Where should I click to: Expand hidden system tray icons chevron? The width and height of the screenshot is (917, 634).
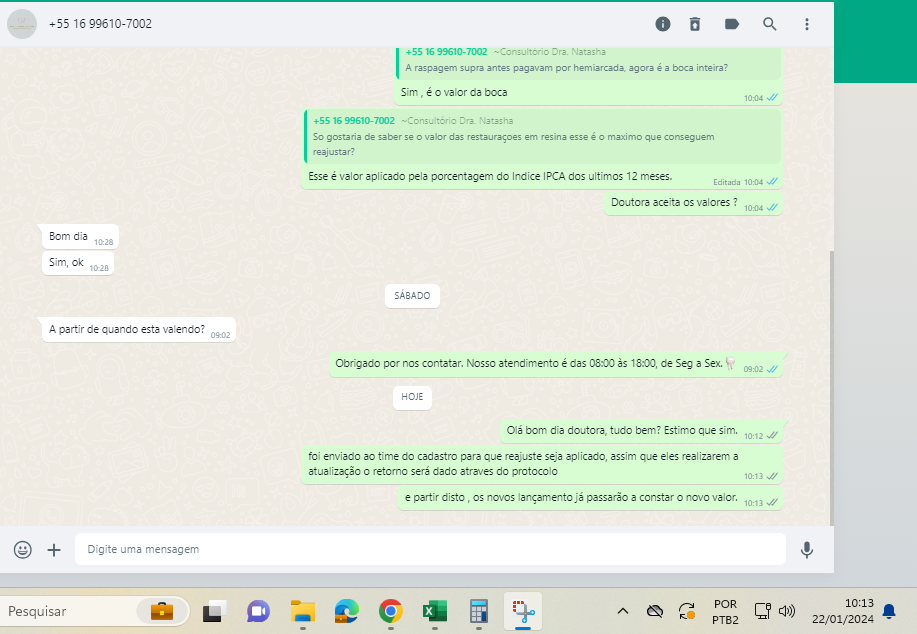pyautogui.click(x=623, y=612)
